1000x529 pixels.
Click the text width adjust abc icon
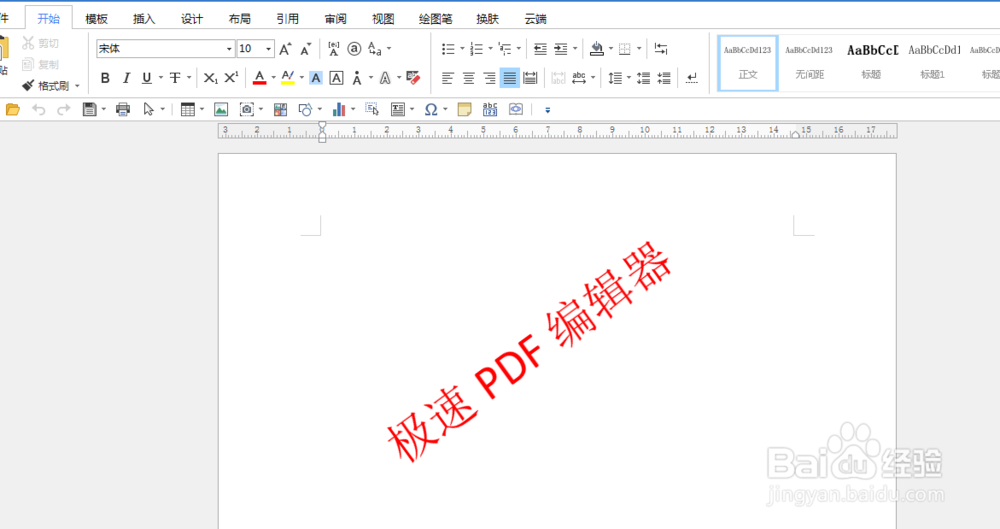tap(579, 78)
